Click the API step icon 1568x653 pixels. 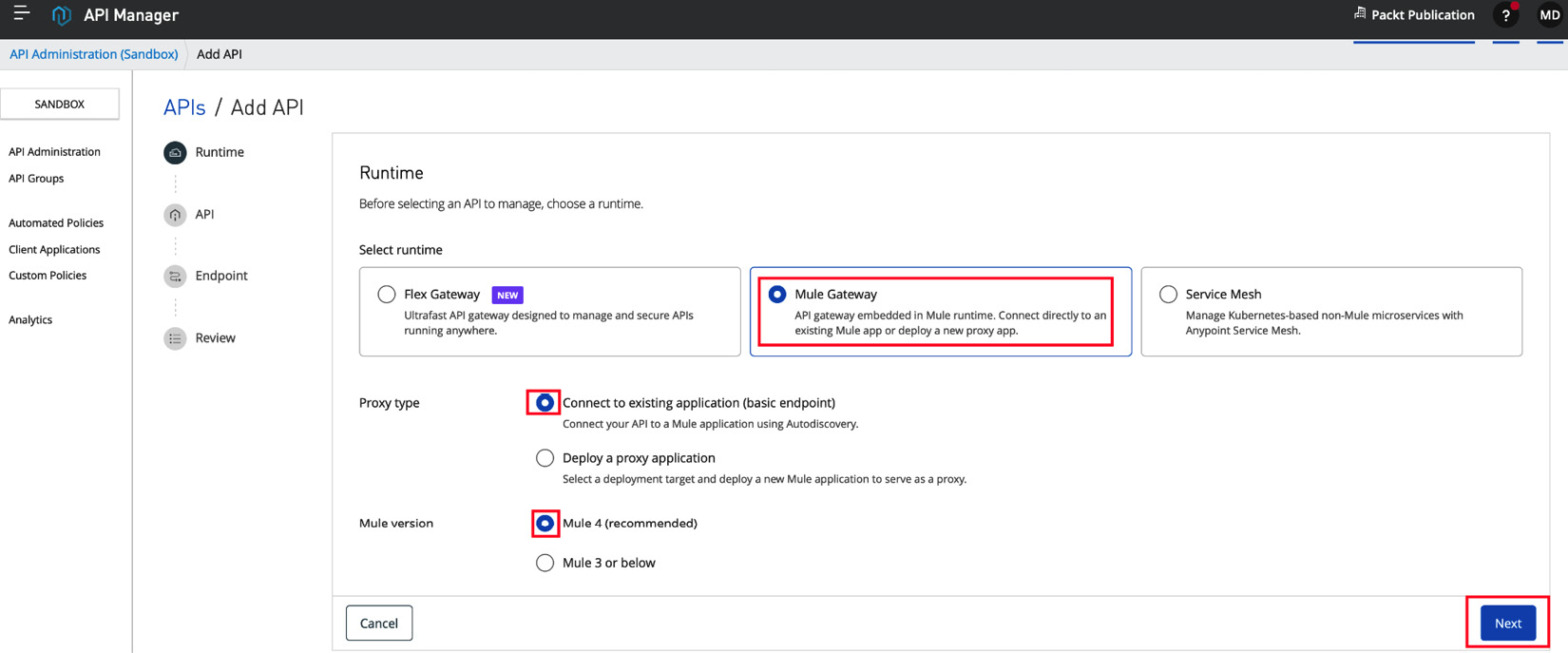click(175, 215)
